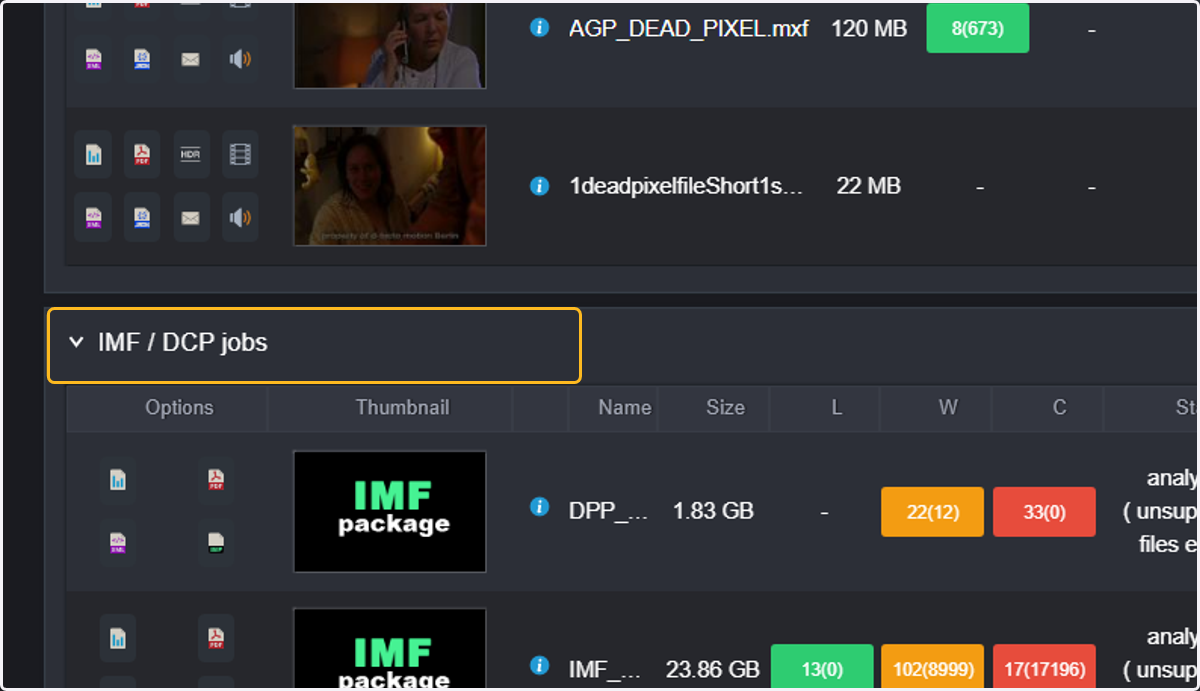Click the email envelope icon for AGP_DEAD_PIXEL.mxf
The width and height of the screenshot is (1200, 691).
point(191,59)
